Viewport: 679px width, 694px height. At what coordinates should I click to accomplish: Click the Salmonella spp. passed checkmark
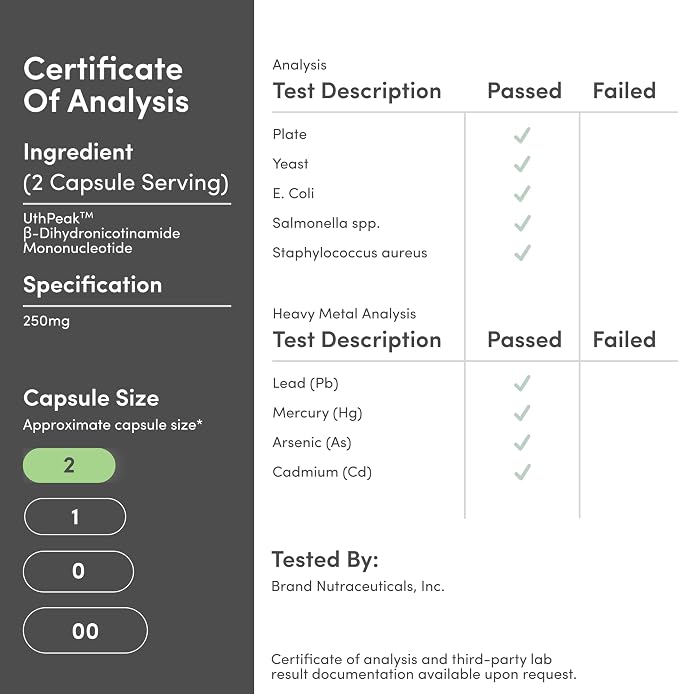[x=522, y=223]
